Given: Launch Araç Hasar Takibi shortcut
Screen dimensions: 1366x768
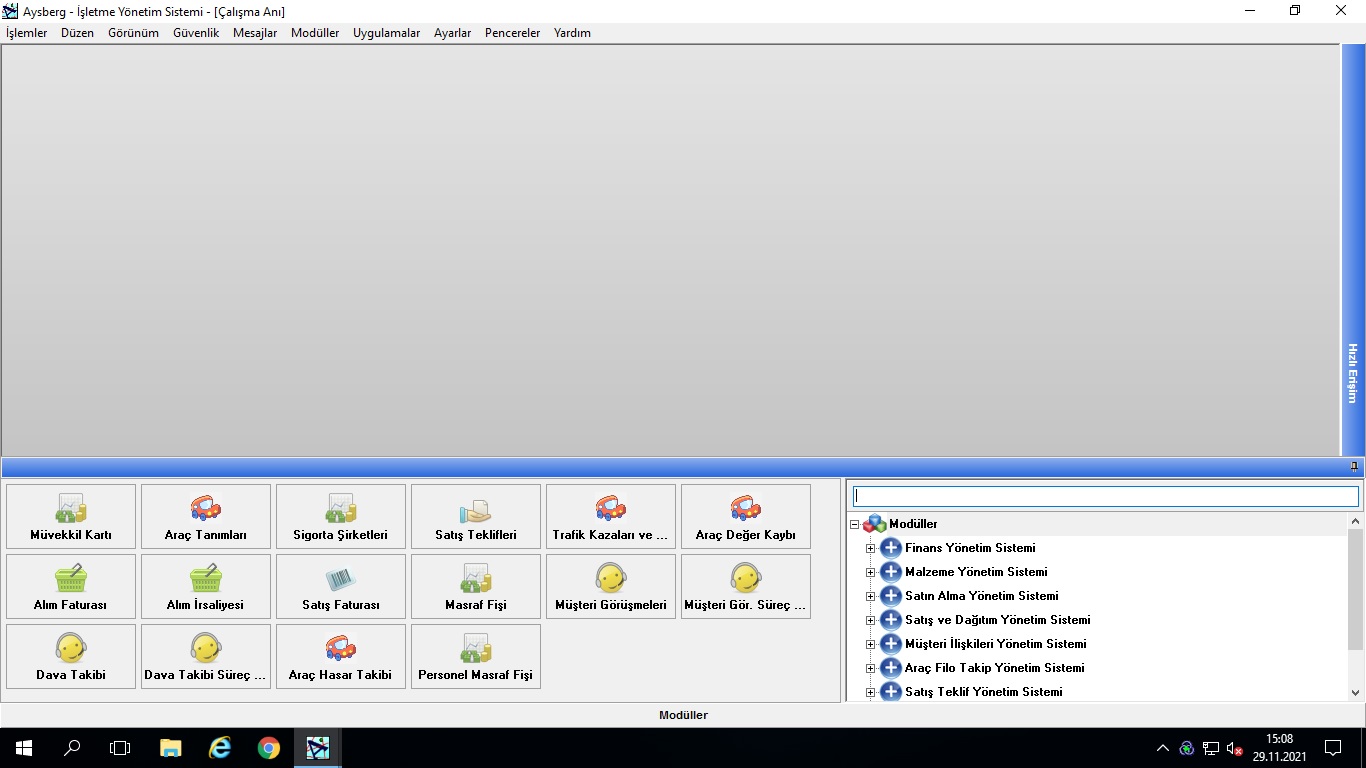Looking at the screenshot, I should 341,656.
